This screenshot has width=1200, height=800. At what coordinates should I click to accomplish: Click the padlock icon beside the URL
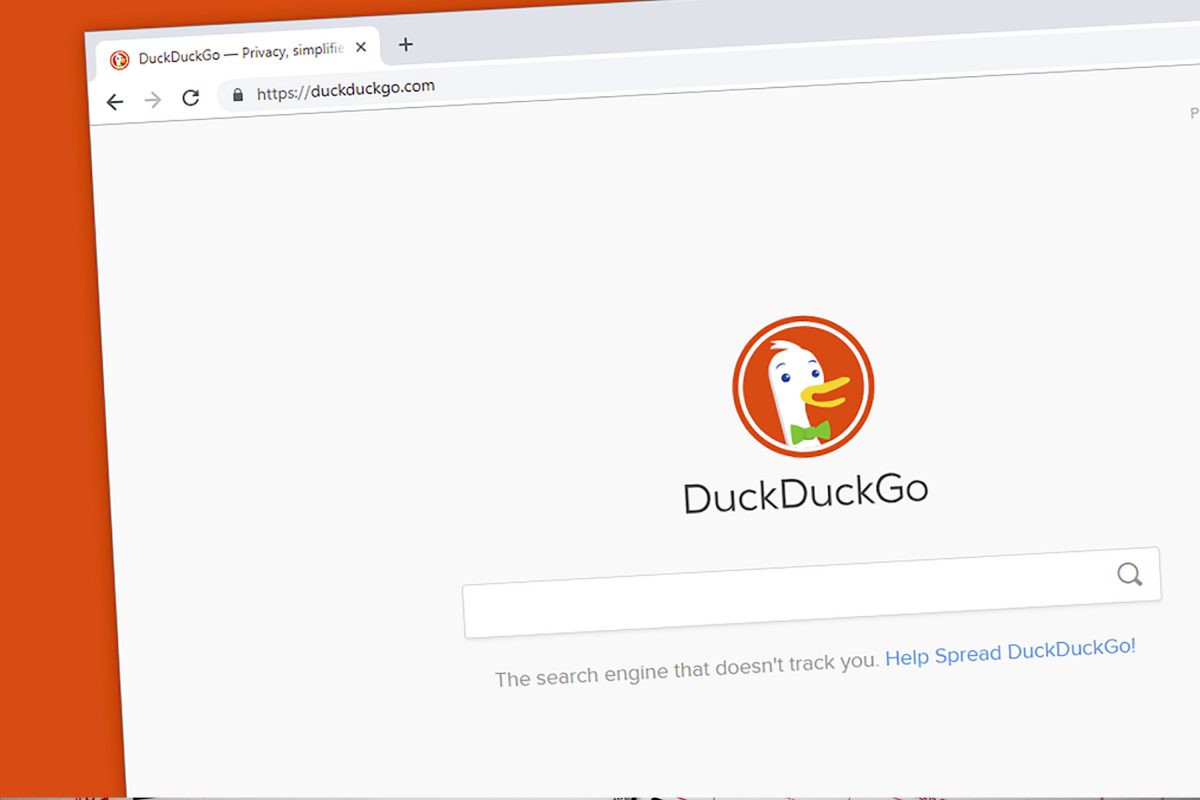pyautogui.click(x=237, y=95)
